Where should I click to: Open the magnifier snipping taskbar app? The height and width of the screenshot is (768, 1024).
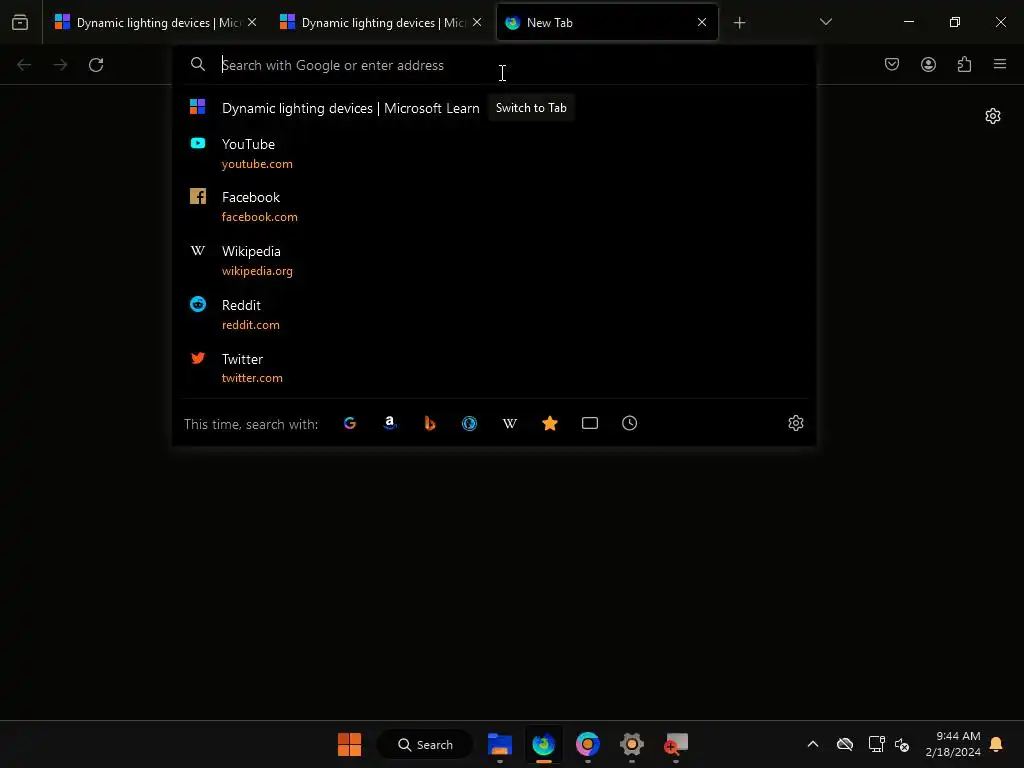pos(676,744)
